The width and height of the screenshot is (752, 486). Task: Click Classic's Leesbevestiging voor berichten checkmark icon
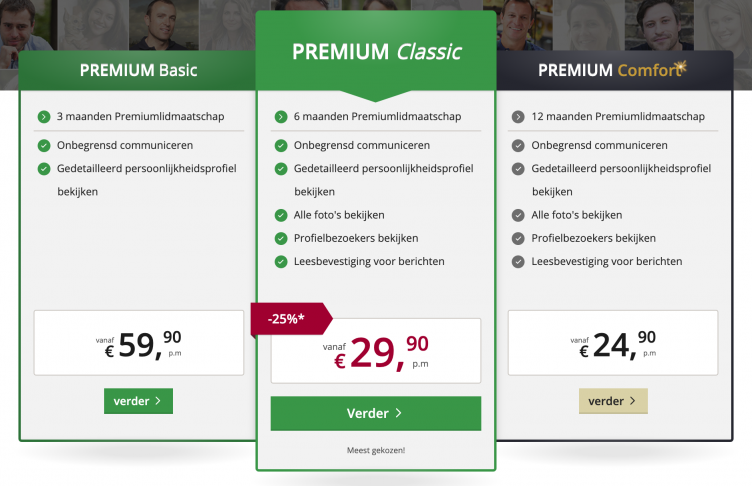click(x=281, y=262)
